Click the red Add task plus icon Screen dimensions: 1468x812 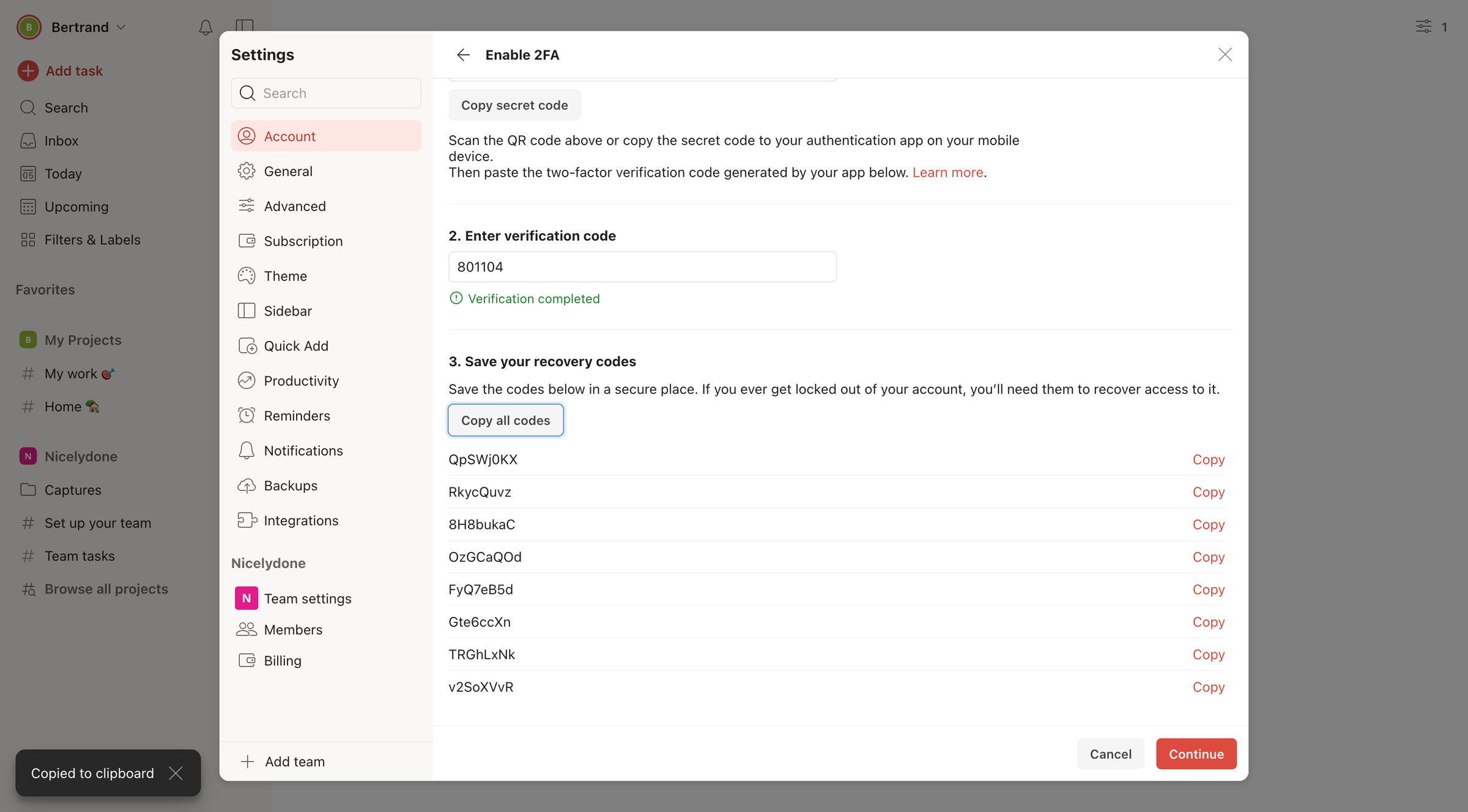pos(28,71)
